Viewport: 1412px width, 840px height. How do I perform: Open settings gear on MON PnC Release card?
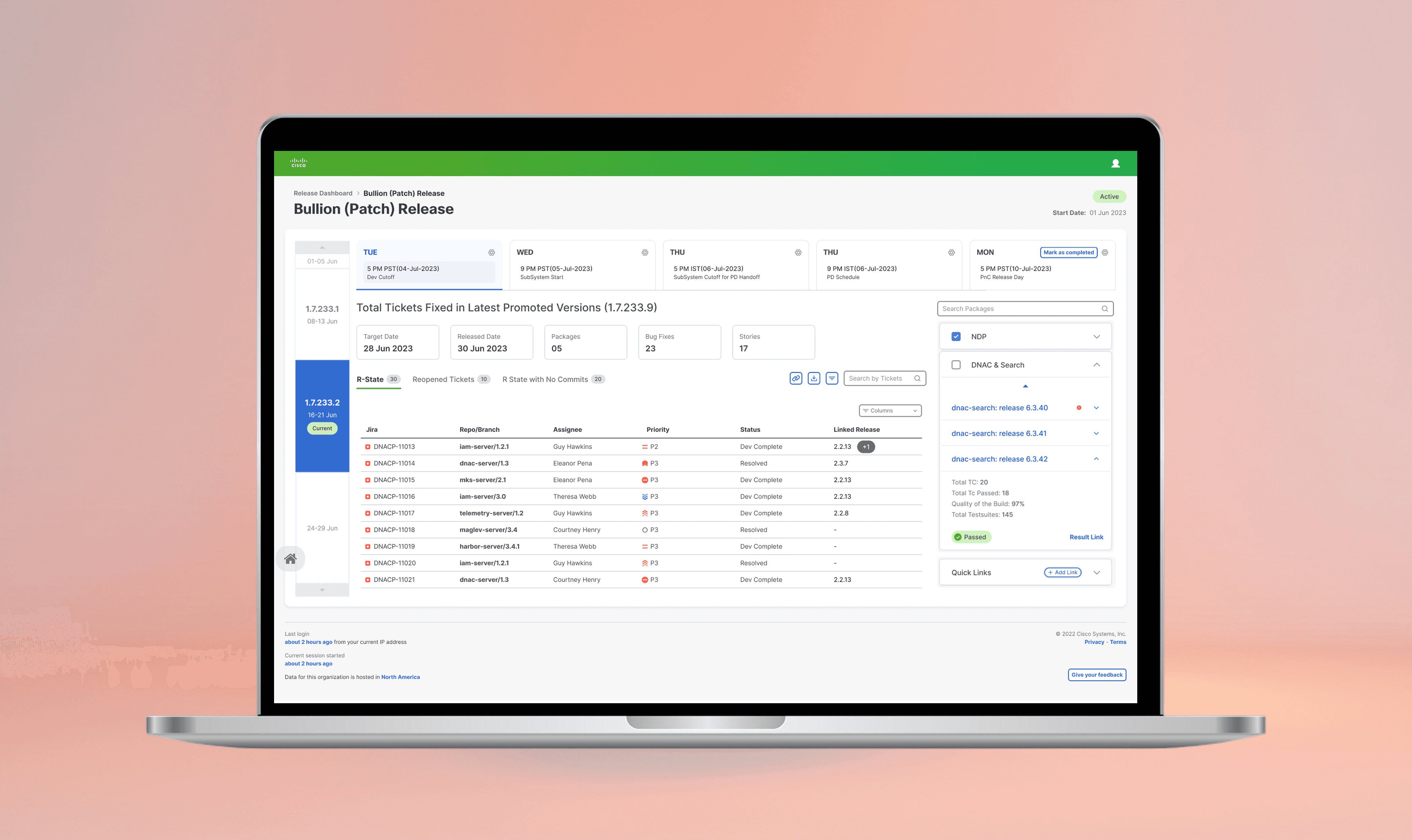[1105, 253]
